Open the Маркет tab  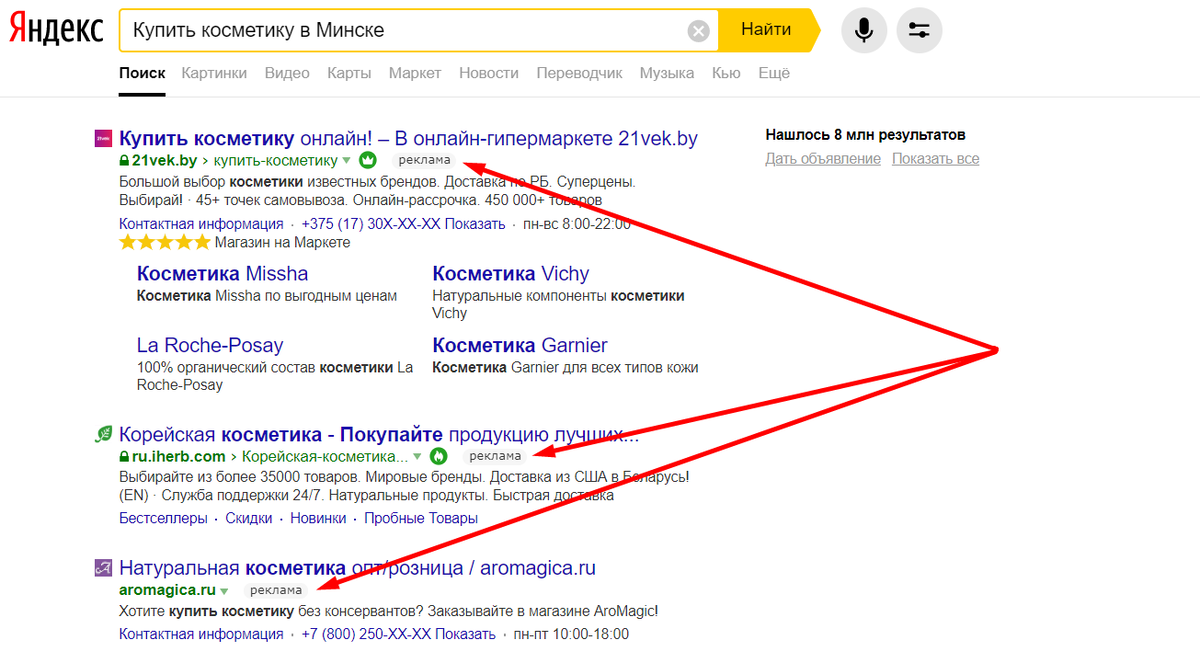415,73
